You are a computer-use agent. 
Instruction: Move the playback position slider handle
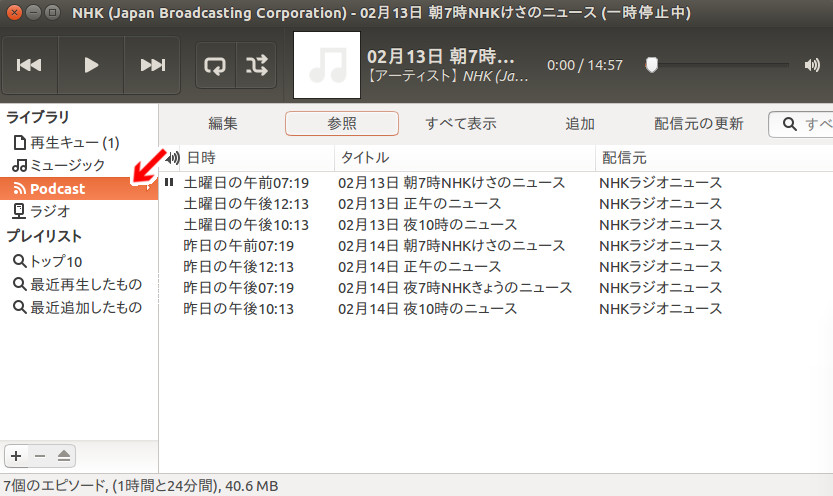pyautogui.click(x=651, y=65)
